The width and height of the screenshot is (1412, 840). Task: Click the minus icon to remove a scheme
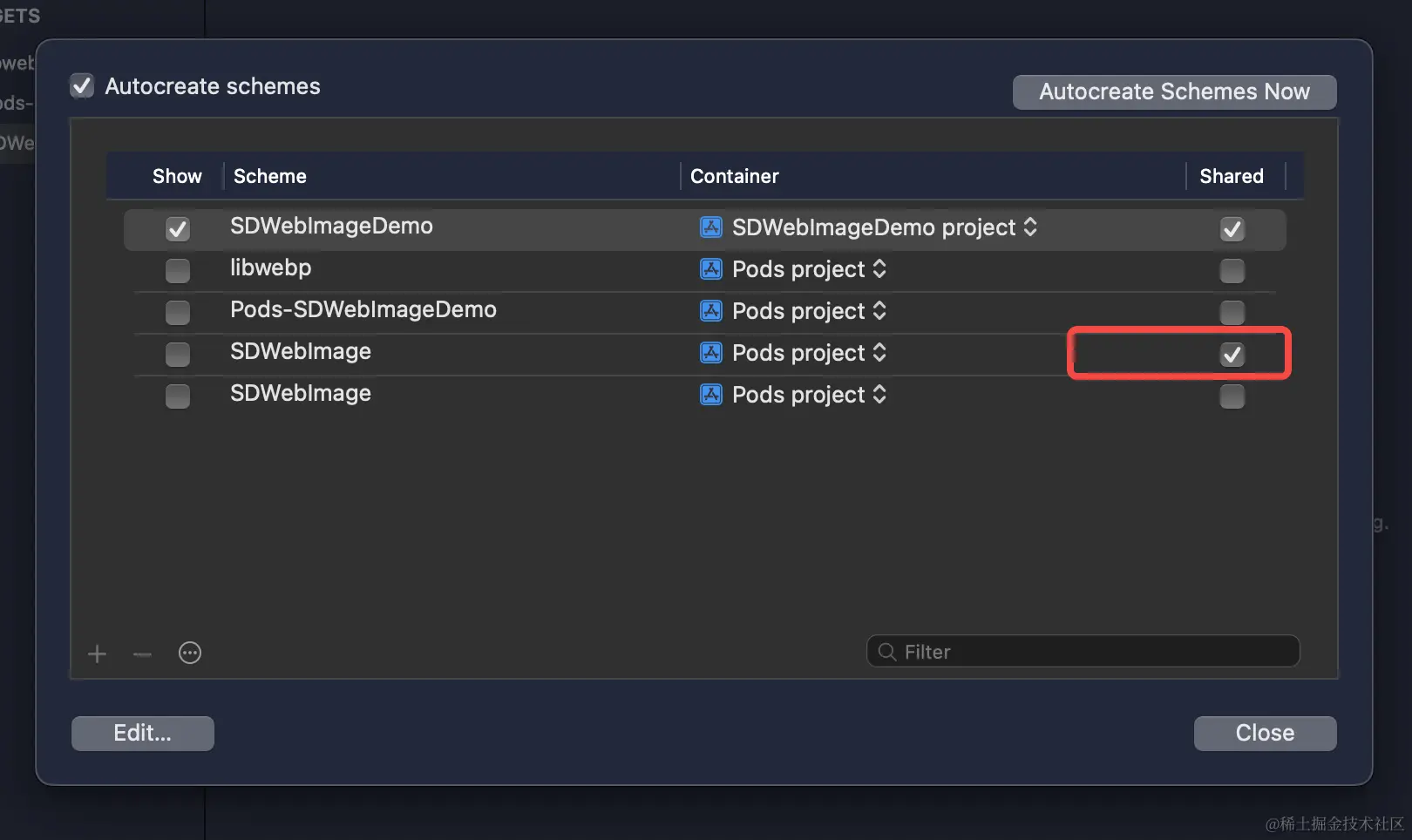point(142,654)
